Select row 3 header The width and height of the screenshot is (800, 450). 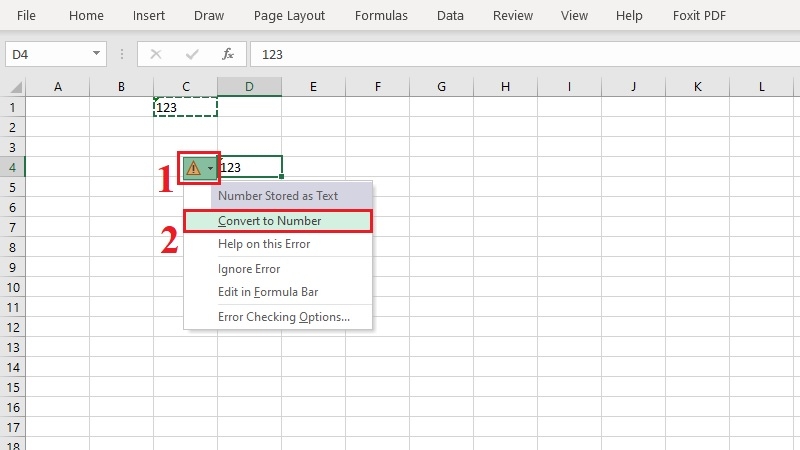(13, 147)
